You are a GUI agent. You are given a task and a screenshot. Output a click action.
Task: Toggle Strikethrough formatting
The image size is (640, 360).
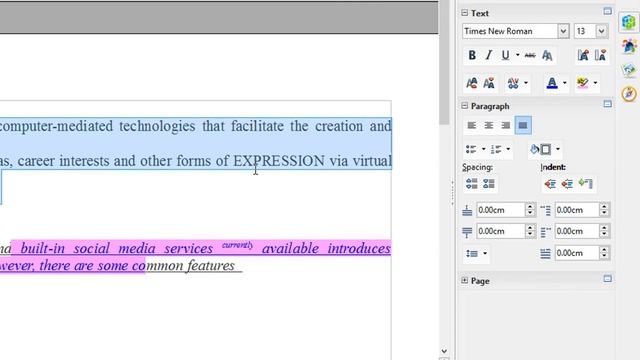pos(530,55)
